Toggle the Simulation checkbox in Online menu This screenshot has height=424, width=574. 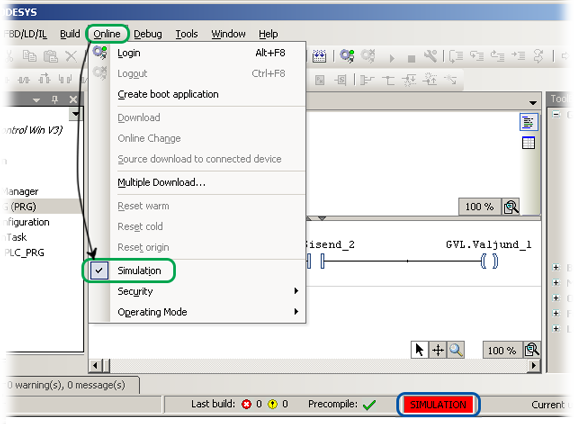pos(99,271)
